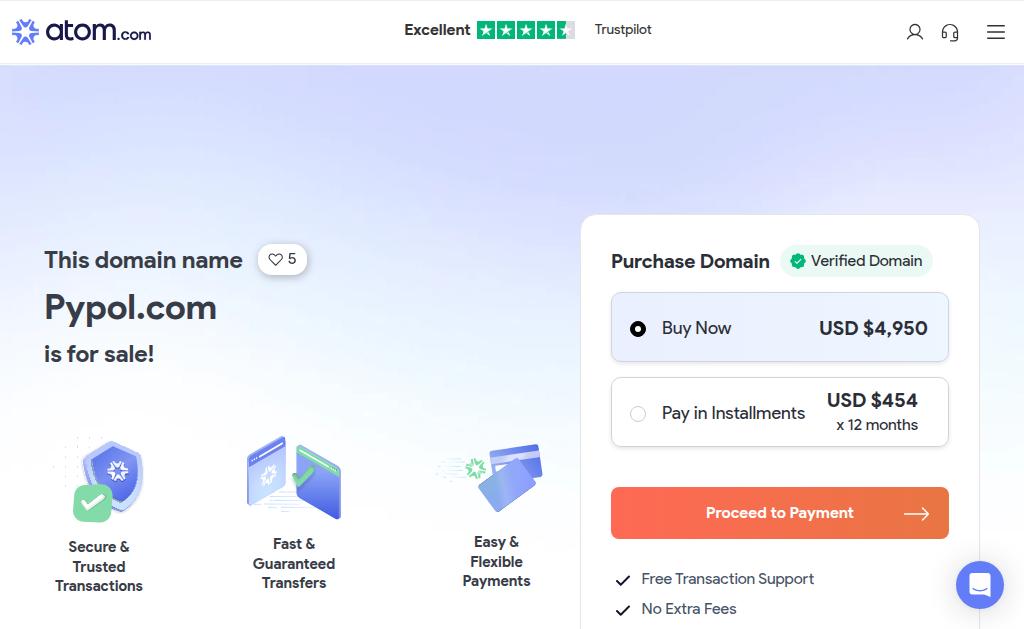Click the Fast & Guaranteed Transfers icon
1024x629 pixels.
pyautogui.click(x=294, y=477)
